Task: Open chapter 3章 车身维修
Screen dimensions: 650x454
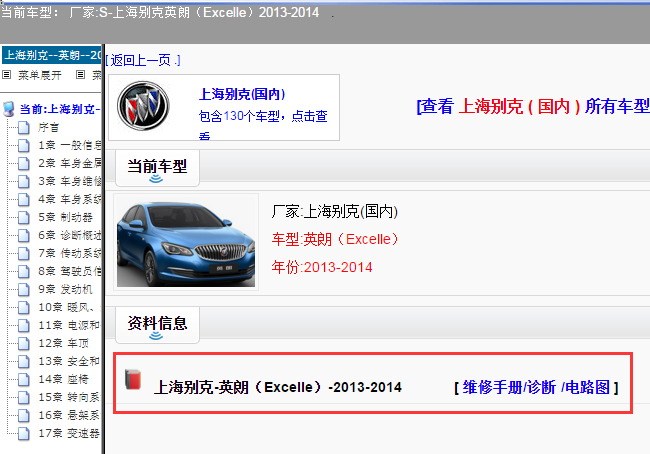Action: (x=70, y=181)
